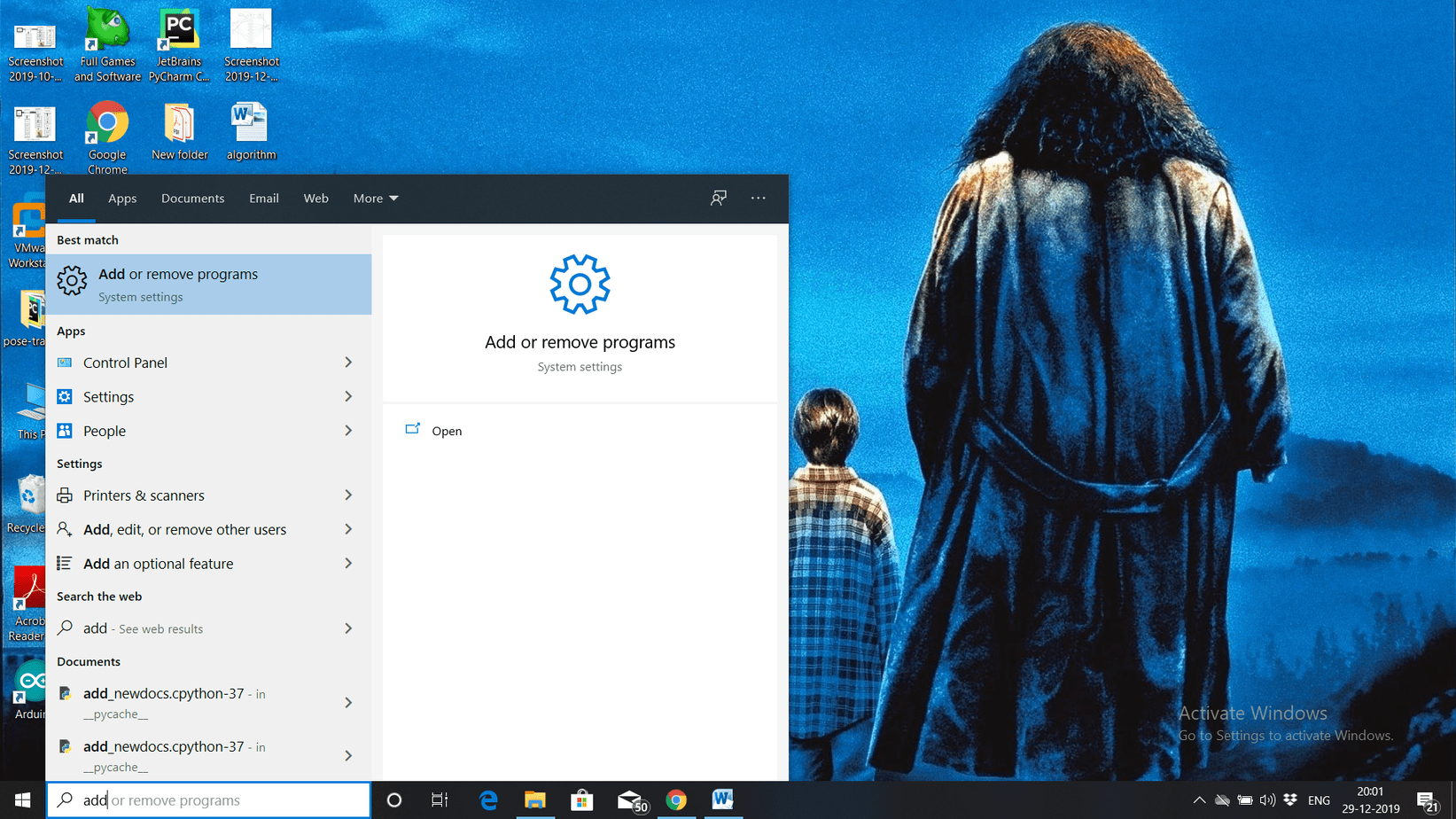This screenshot has width=1456, height=819.
Task: Open the More filter dropdown
Action: tap(376, 199)
